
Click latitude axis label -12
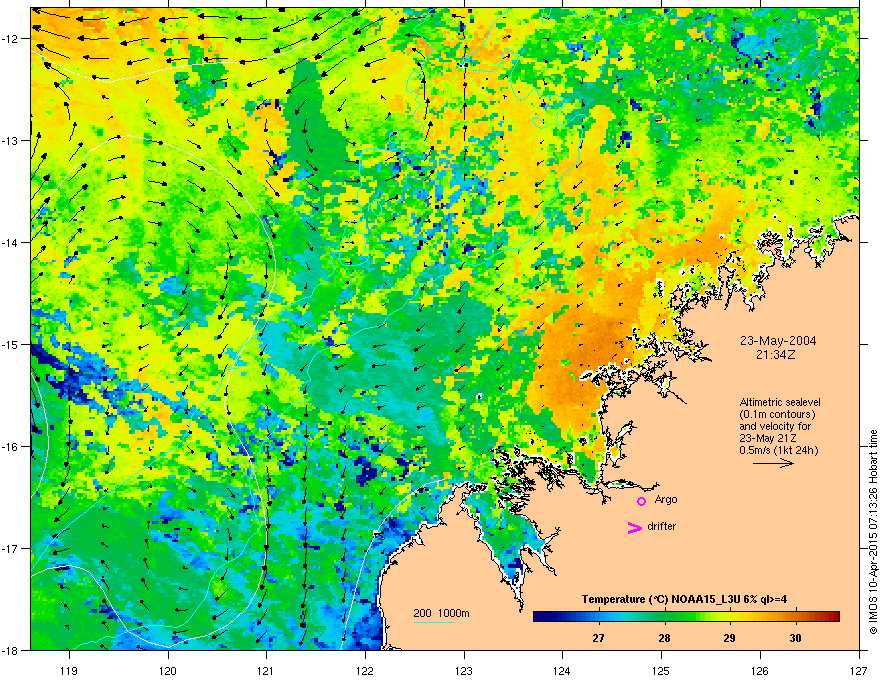tap(10, 39)
